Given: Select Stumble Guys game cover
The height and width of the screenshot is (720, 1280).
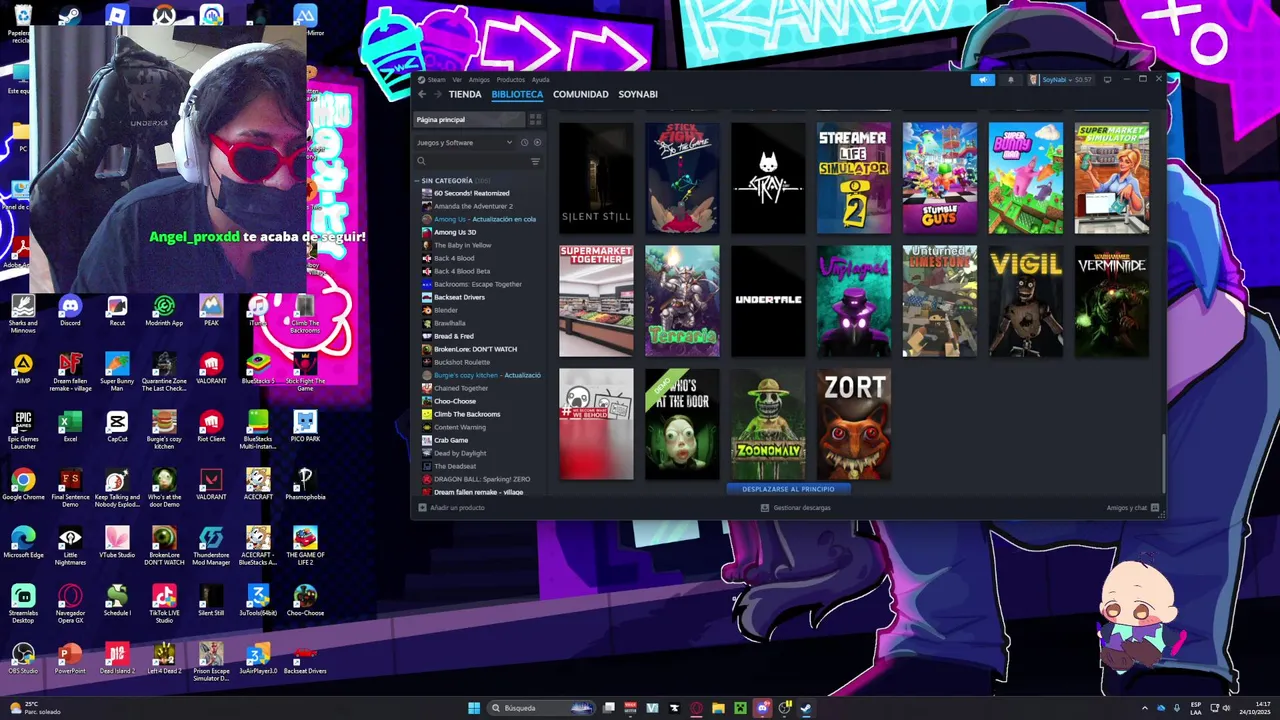Looking at the screenshot, I should click(940, 178).
